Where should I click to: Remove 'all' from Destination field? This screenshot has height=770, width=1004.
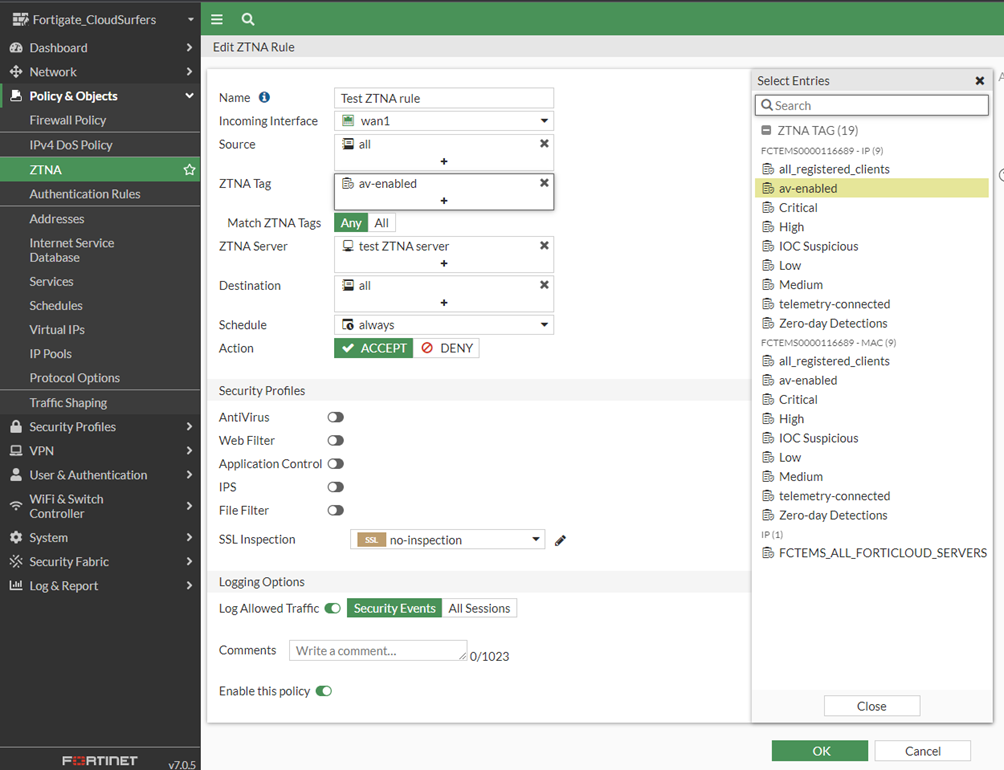point(544,285)
